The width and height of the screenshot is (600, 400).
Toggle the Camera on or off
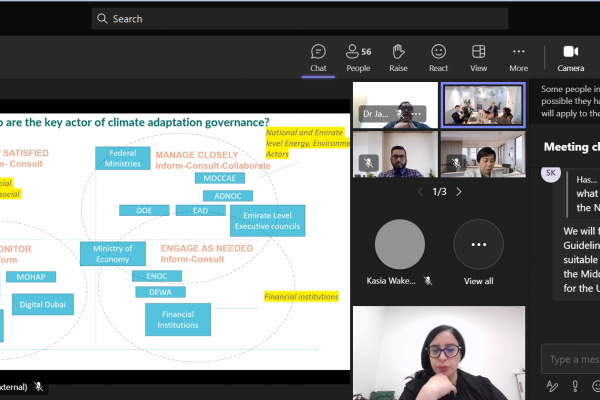point(571,57)
